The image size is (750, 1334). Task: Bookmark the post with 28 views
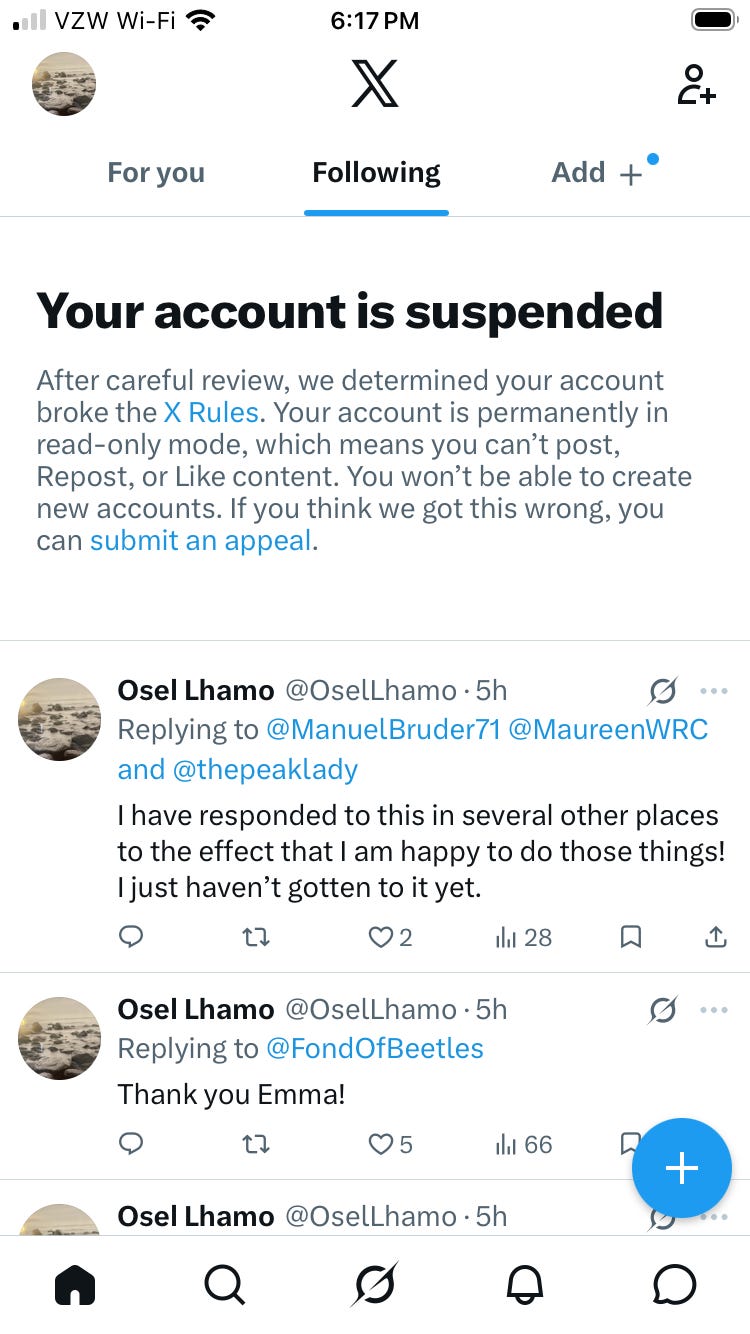(x=631, y=937)
